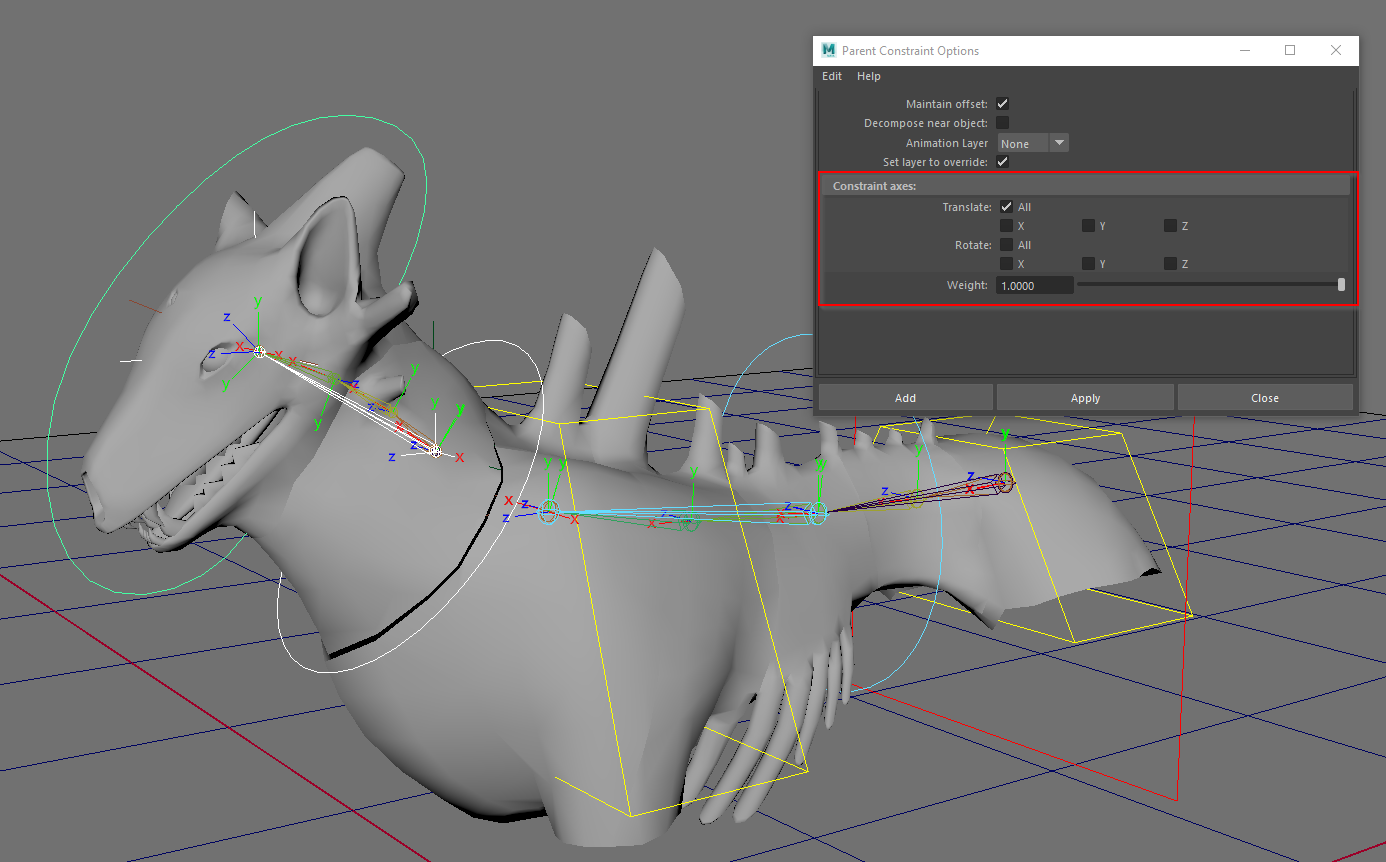1386x862 pixels.
Task: Close the dialog with the title bar X
Action: click(1336, 50)
